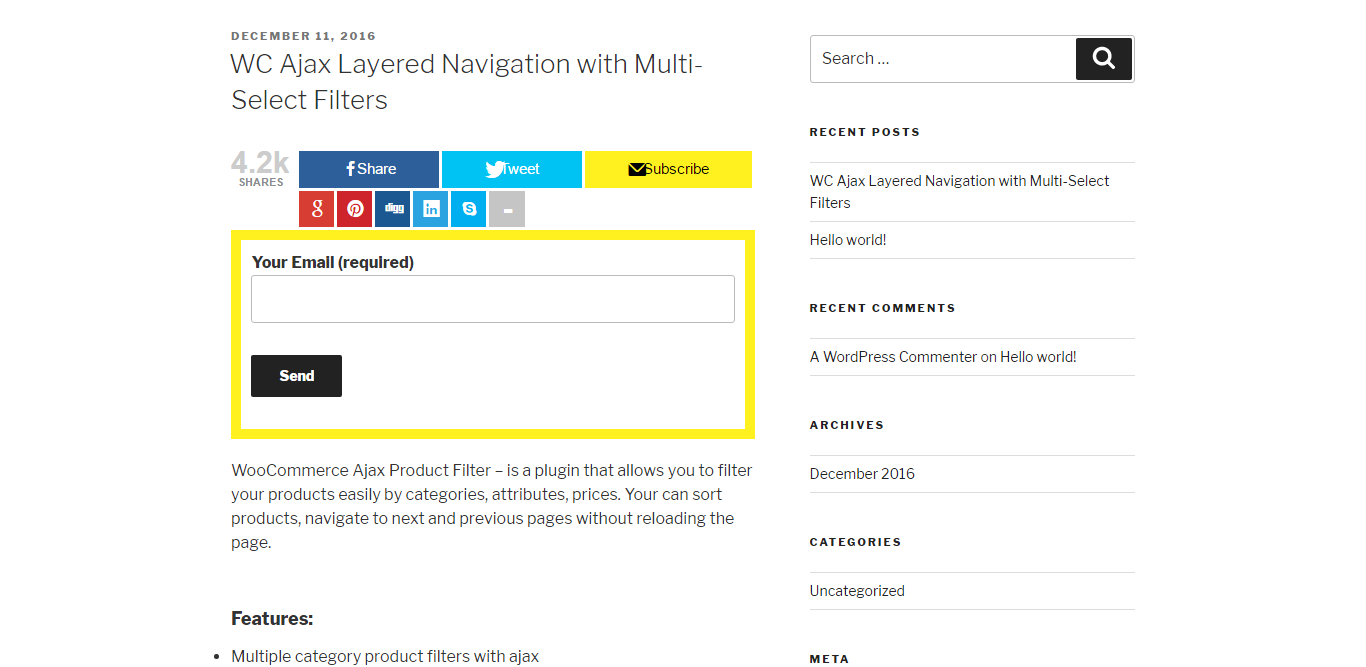Share via the Pinterest icon

point(354,209)
